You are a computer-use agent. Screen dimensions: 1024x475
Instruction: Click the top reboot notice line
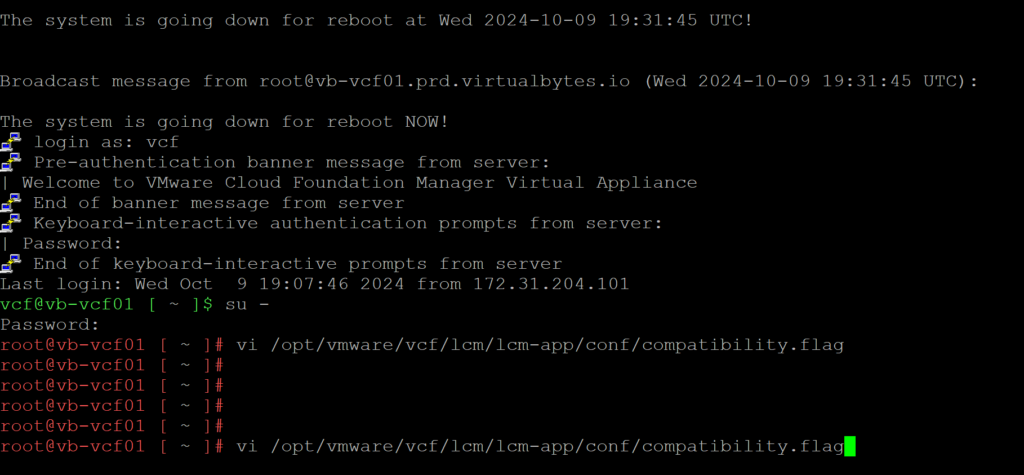coord(376,20)
